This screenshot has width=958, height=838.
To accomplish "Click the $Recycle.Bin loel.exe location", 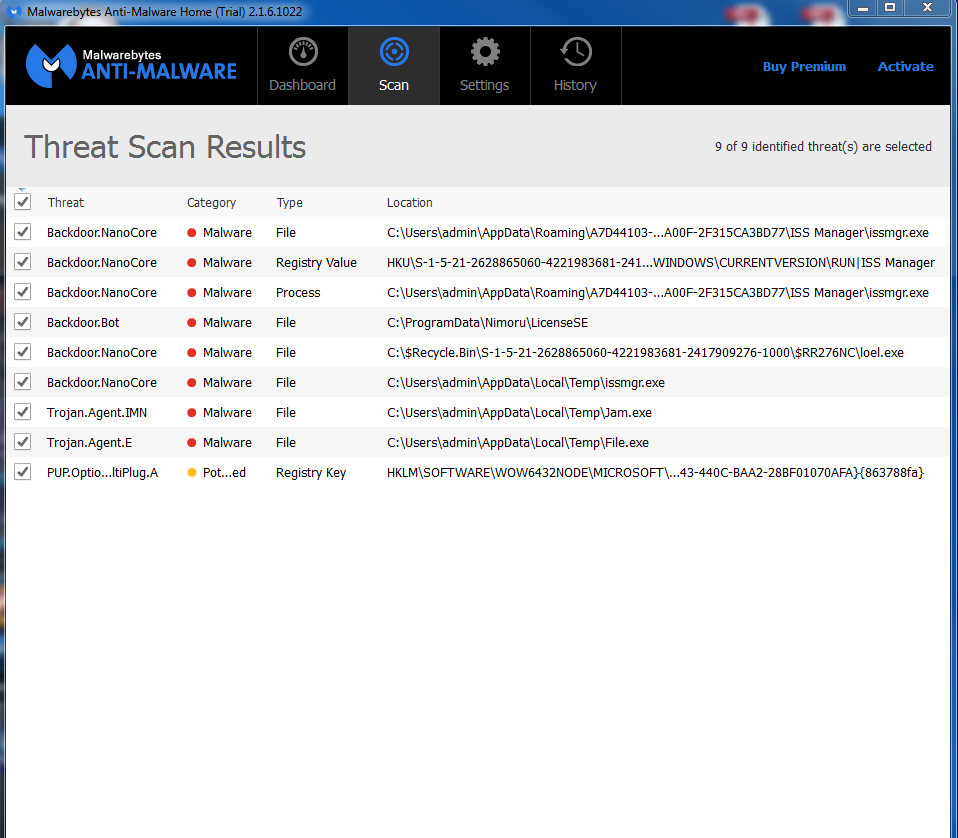I will click(645, 353).
